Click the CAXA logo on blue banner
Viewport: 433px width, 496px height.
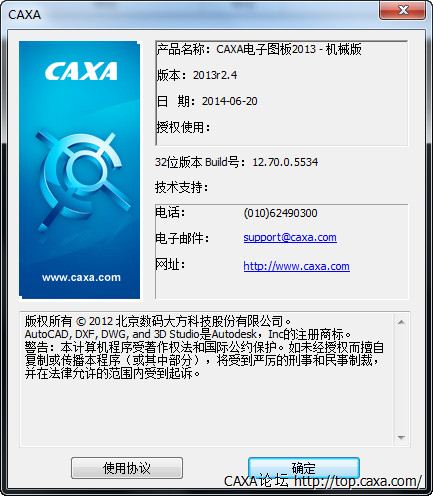click(81, 71)
